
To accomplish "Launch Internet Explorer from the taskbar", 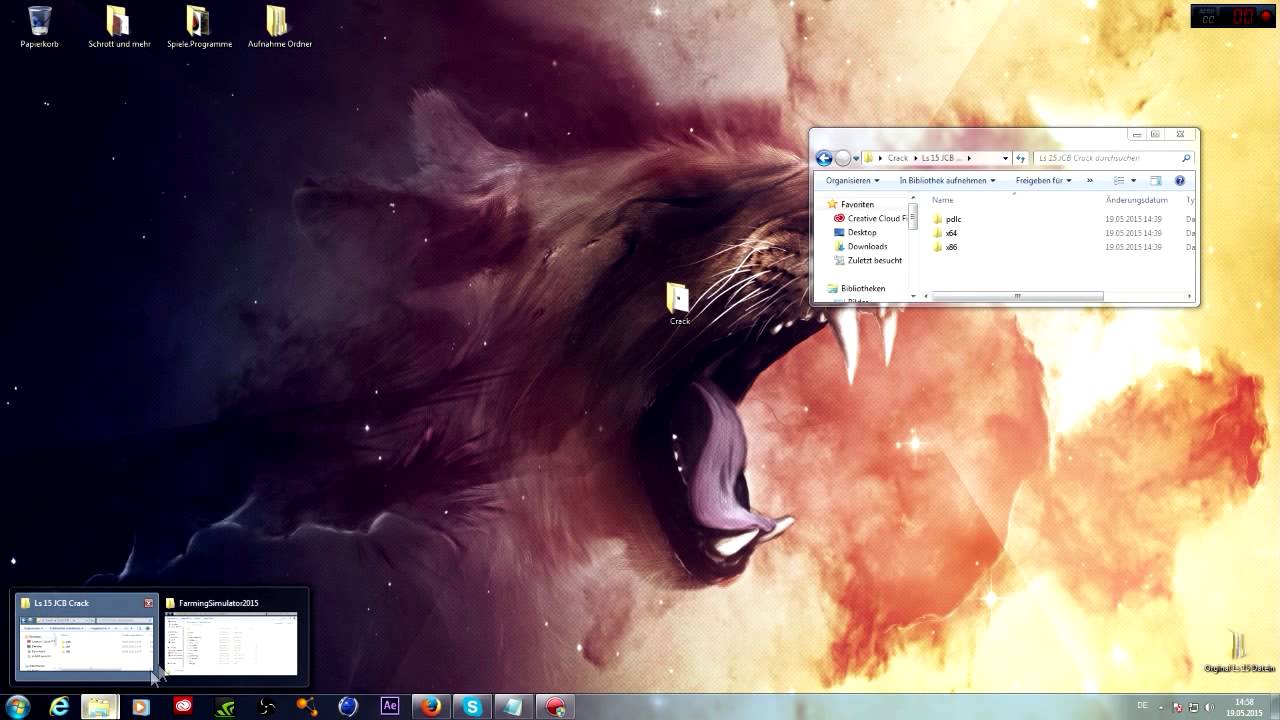I will pyautogui.click(x=60, y=706).
